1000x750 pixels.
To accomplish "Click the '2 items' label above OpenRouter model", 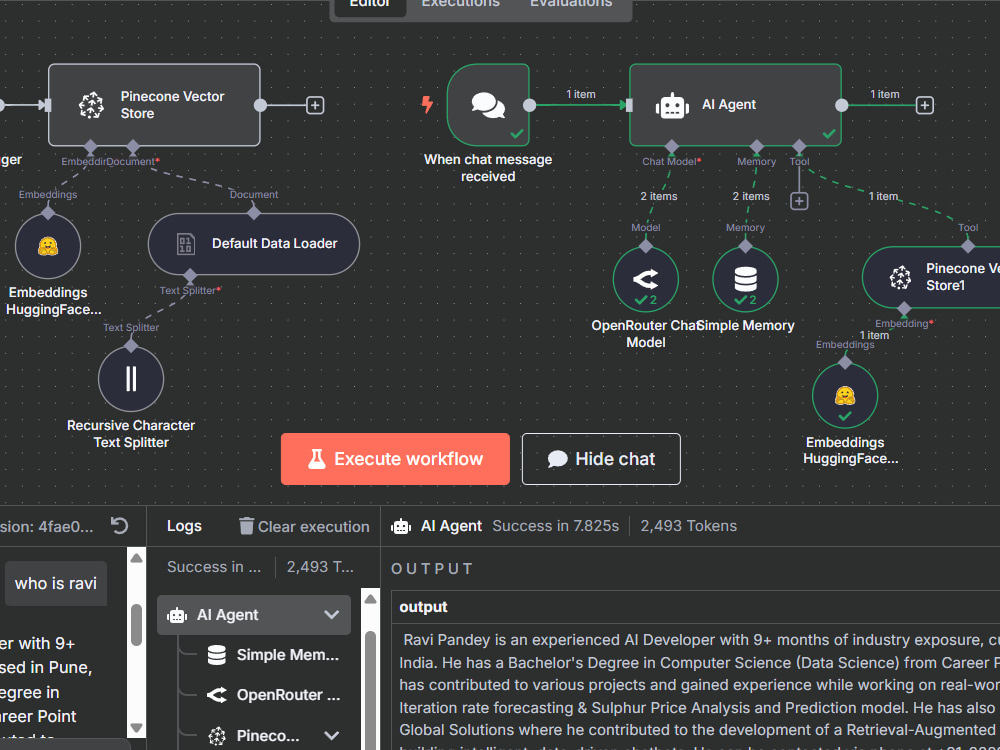I will click(659, 196).
